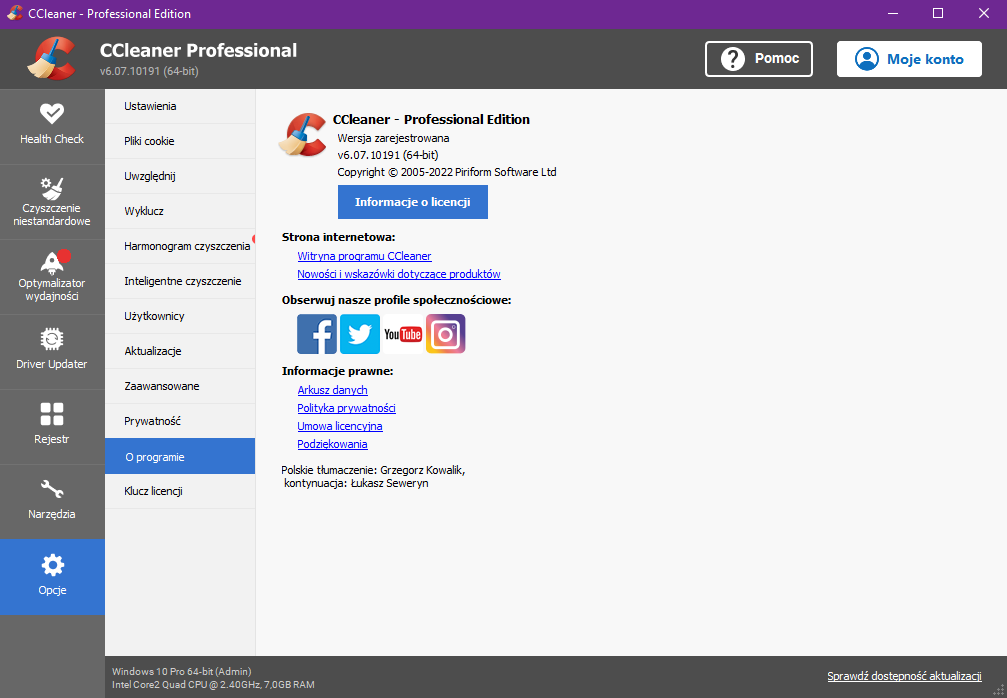Open the Wyklucz list
The width and height of the screenshot is (1007, 698).
pos(180,211)
